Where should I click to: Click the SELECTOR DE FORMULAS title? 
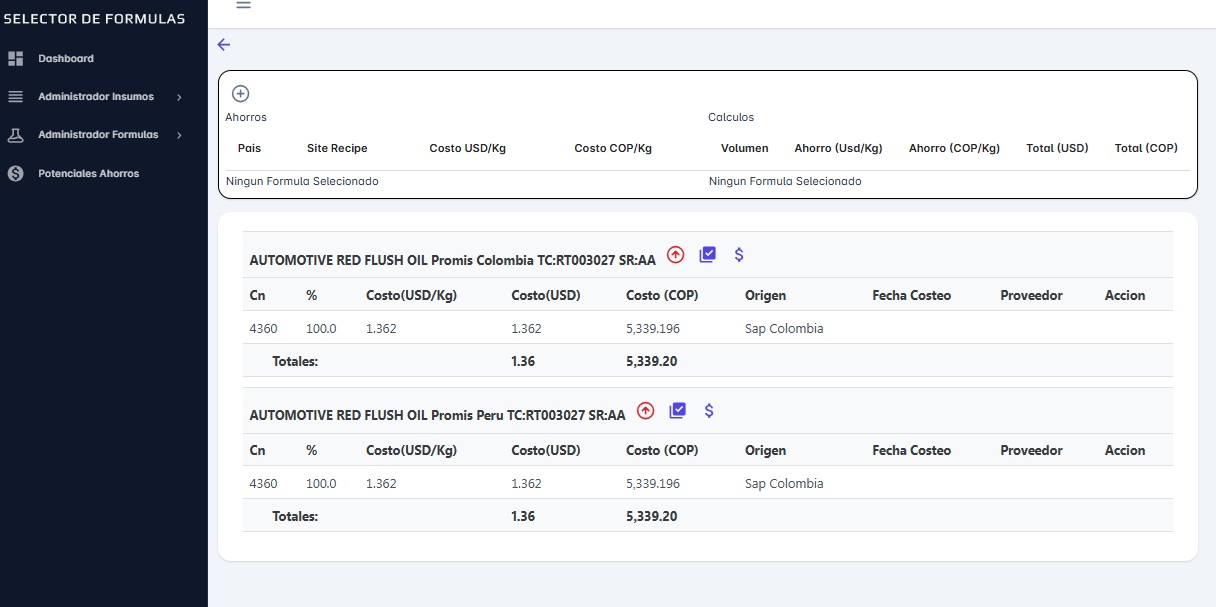click(x=94, y=19)
